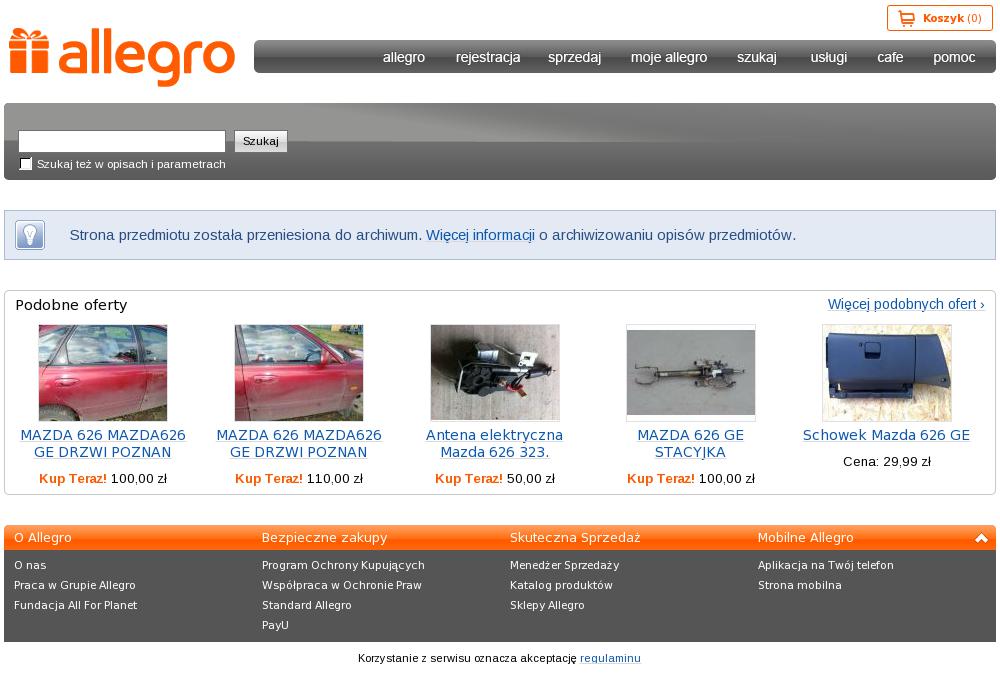The width and height of the screenshot is (1000, 678).
Task: Open the szukaj navigation item
Action: (757, 57)
